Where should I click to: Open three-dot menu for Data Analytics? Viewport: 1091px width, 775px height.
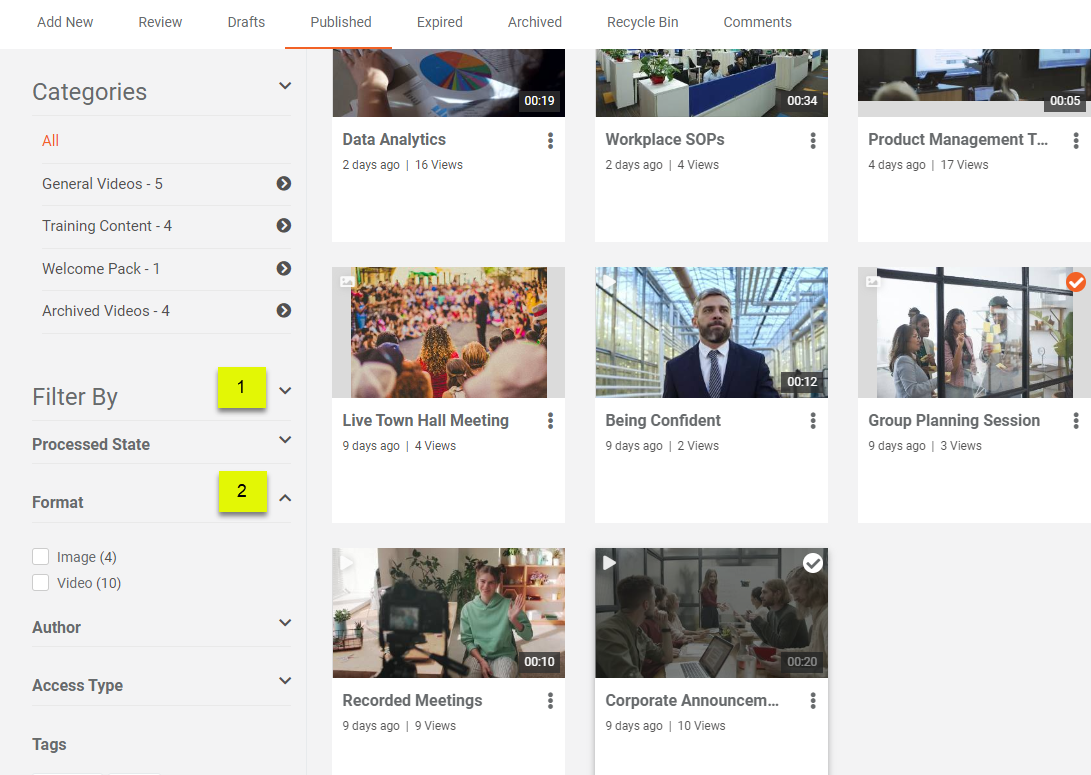pos(550,141)
